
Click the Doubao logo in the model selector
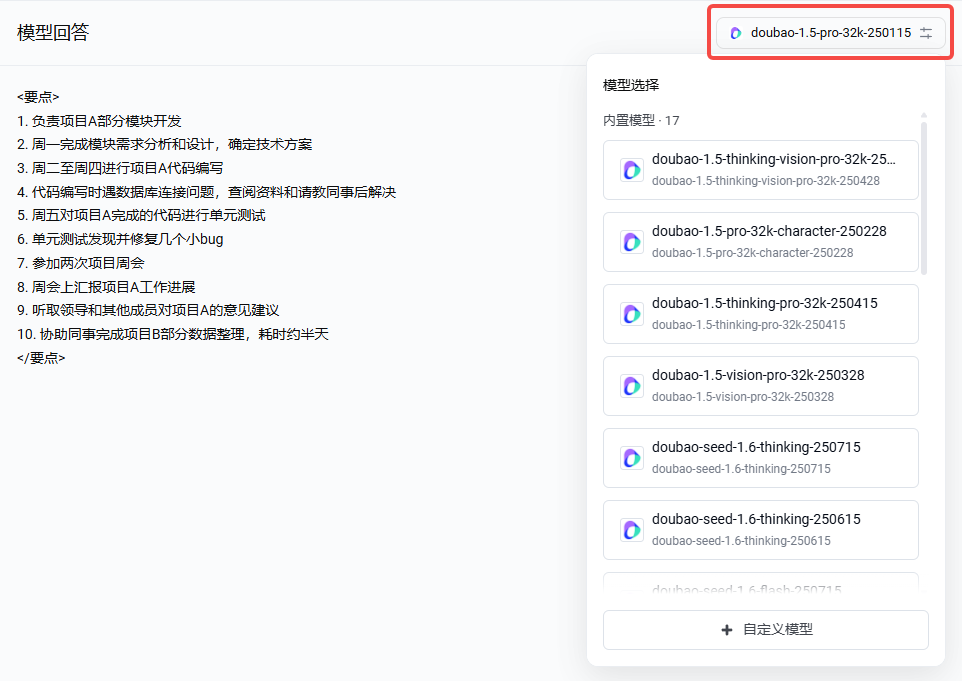(736, 33)
